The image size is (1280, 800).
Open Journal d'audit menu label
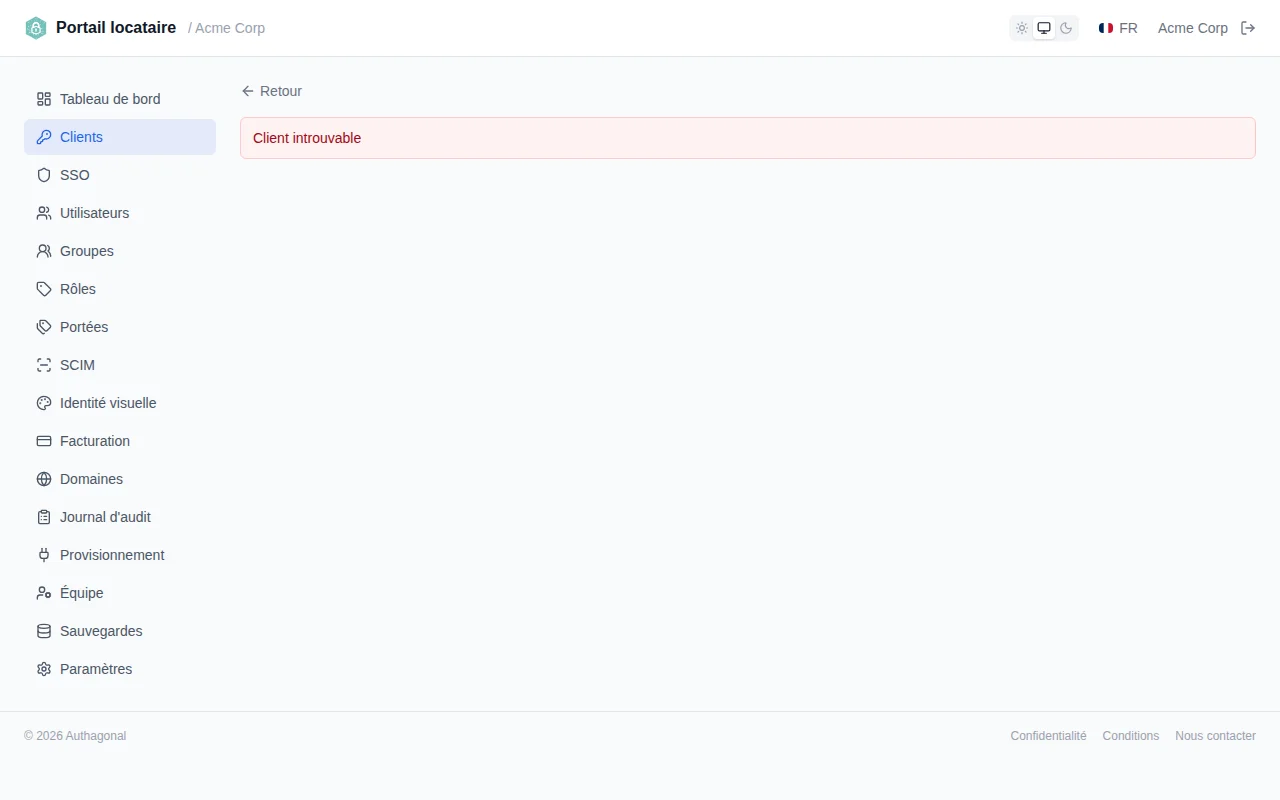(x=105, y=517)
